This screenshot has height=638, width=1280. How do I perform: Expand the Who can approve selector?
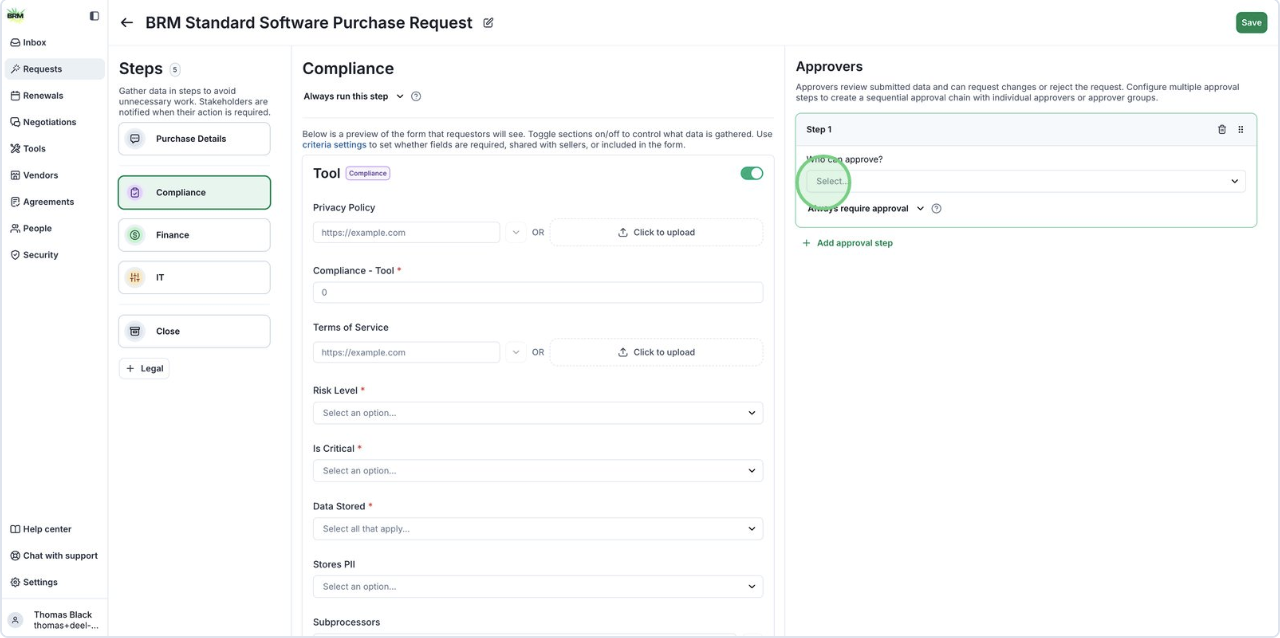coord(1025,181)
